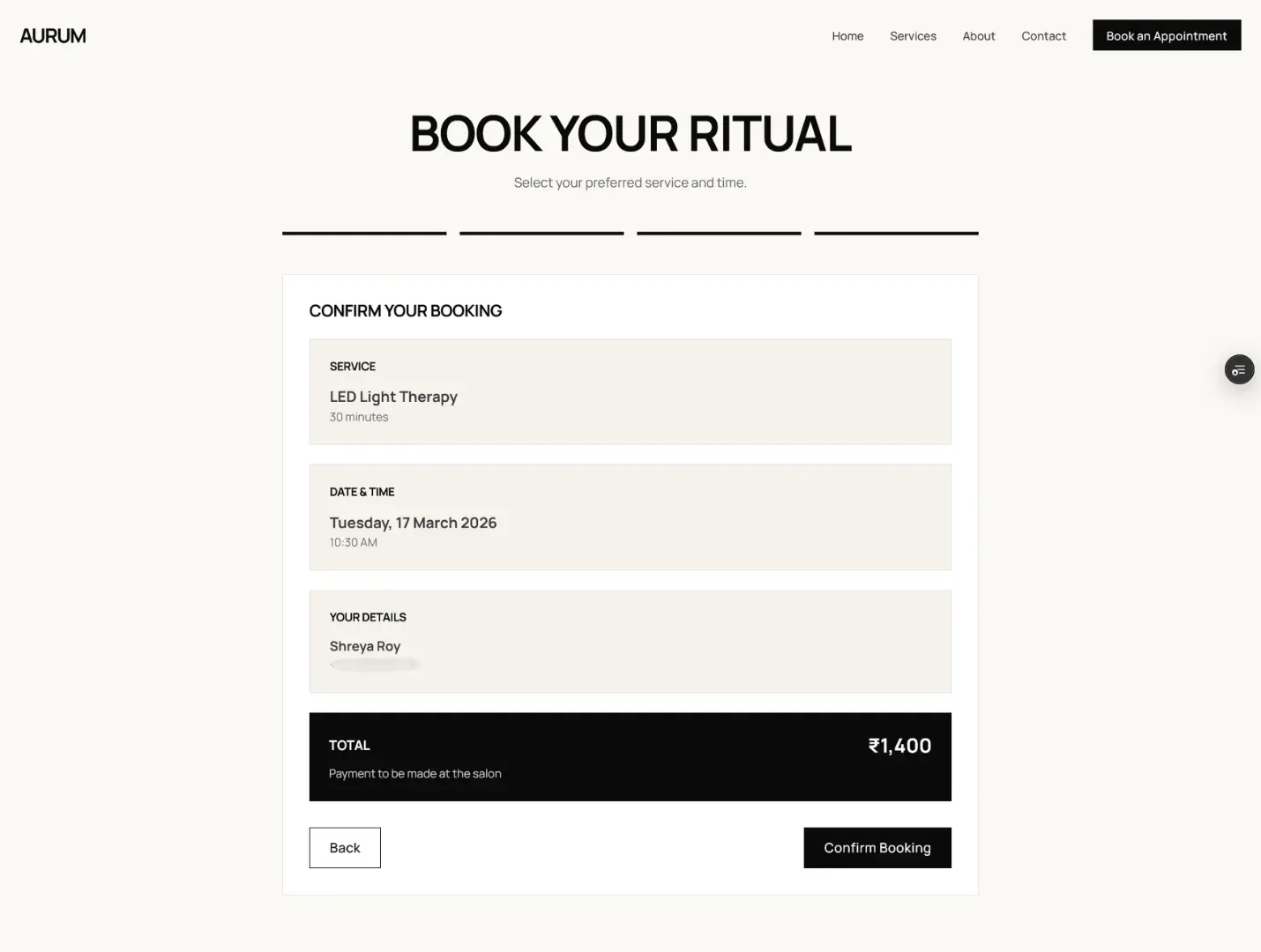Click the 'YOUR DETAILS' label
The image size is (1261, 952).
(368, 617)
